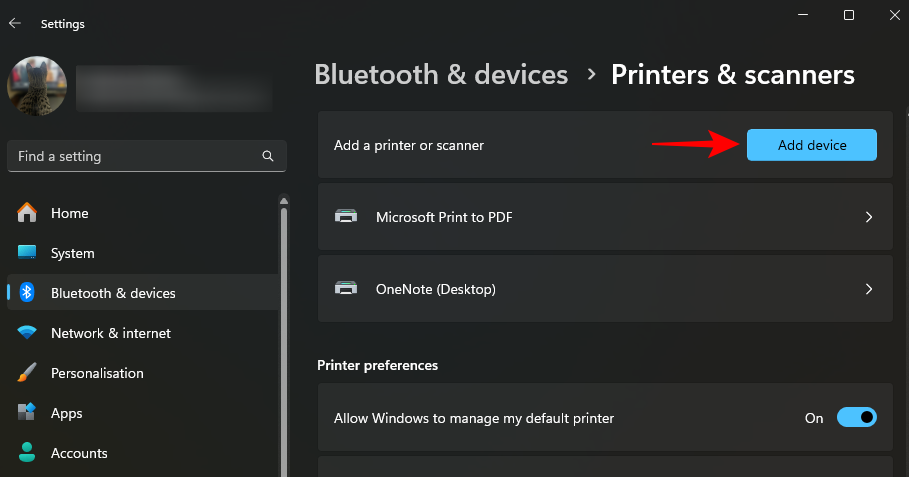Click the OneNote (Desktop) printer icon
909x477 pixels.
point(346,289)
